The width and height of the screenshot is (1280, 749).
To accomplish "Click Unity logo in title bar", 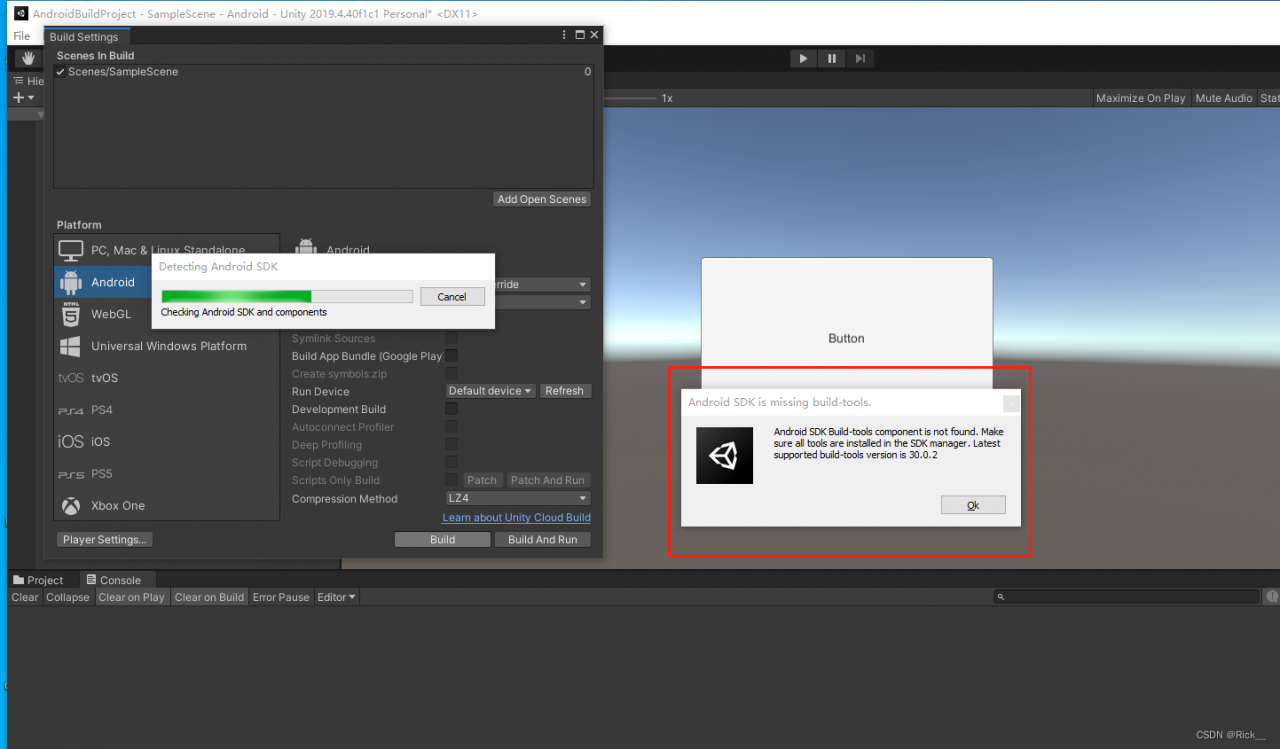I will (x=20, y=14).
